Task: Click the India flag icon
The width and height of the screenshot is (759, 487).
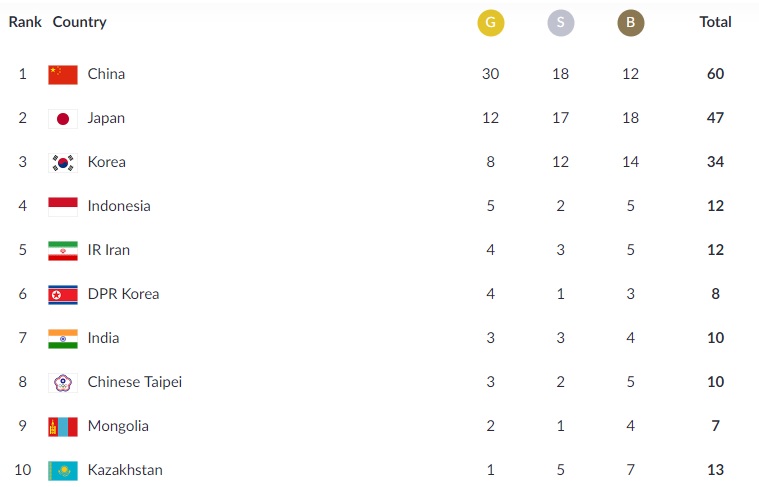Action: [63, 339]
